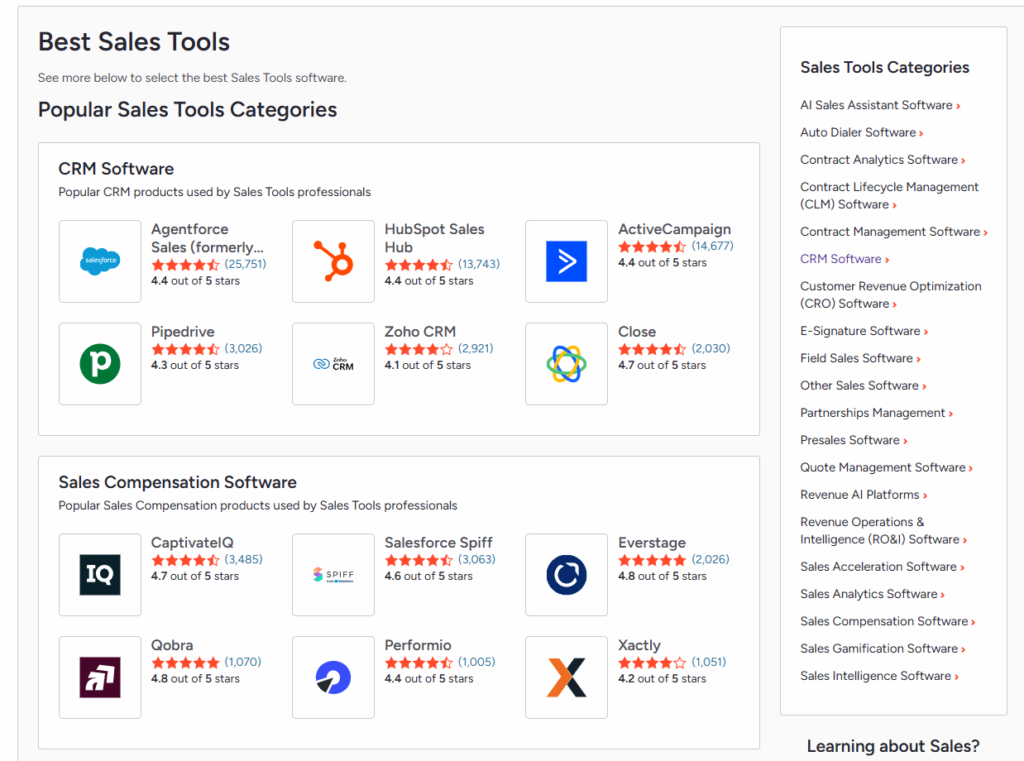1024x761 pixels.
Task: View Close's 2,030 reviews count
Action: [711, 349]
